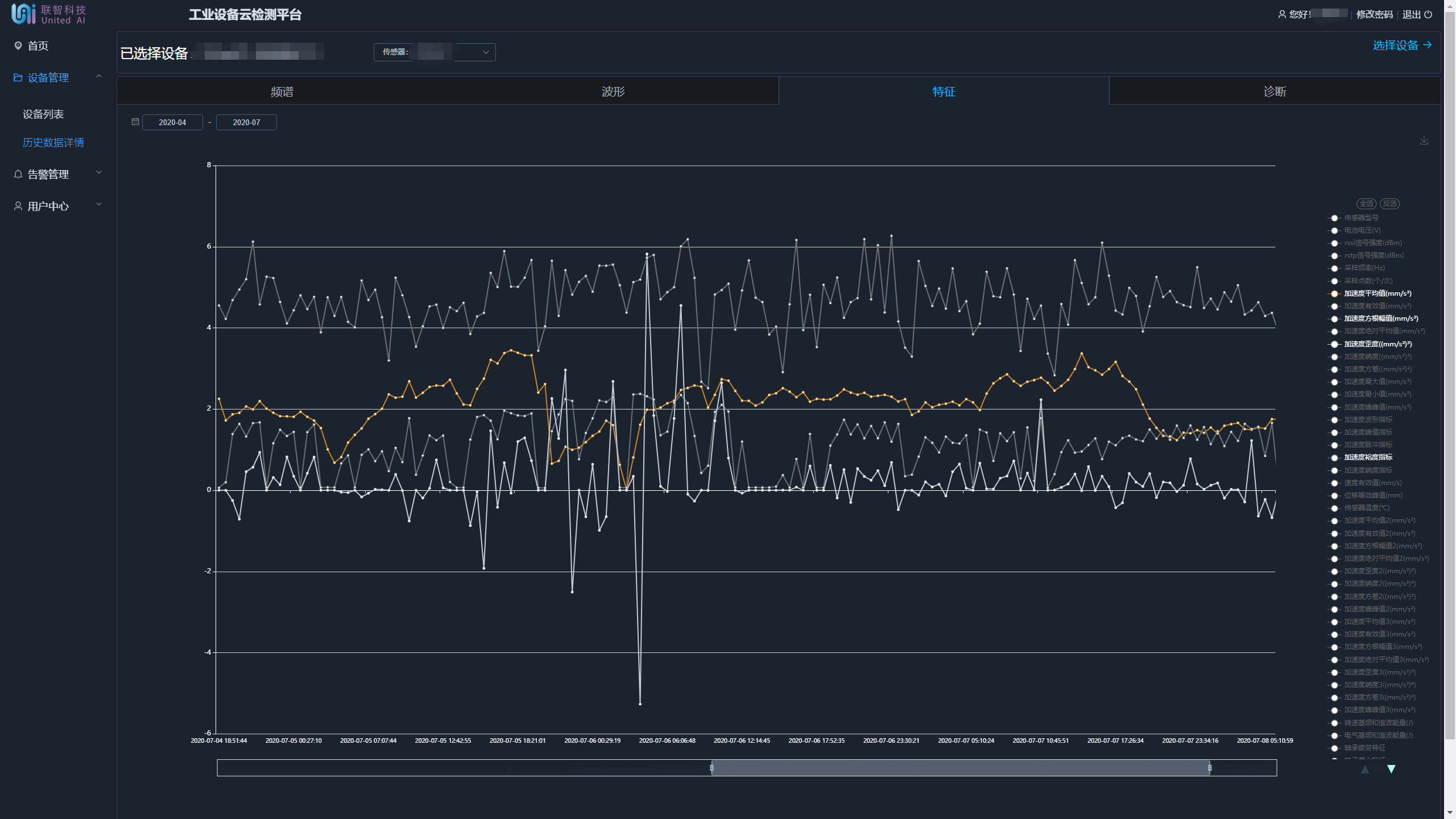Click the 2020-04 start date field
This screenshot has width=1456, height=819.
click(x=172, y=122)
